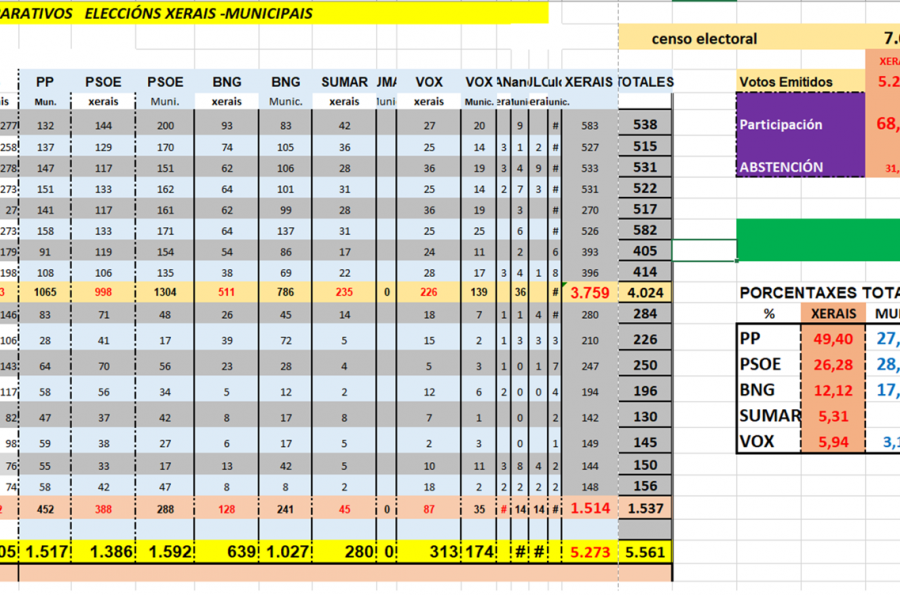Click the PSOE Muni. subtotal cell 1304
This screenshot has height=595, width=900.
coord(165,292)
